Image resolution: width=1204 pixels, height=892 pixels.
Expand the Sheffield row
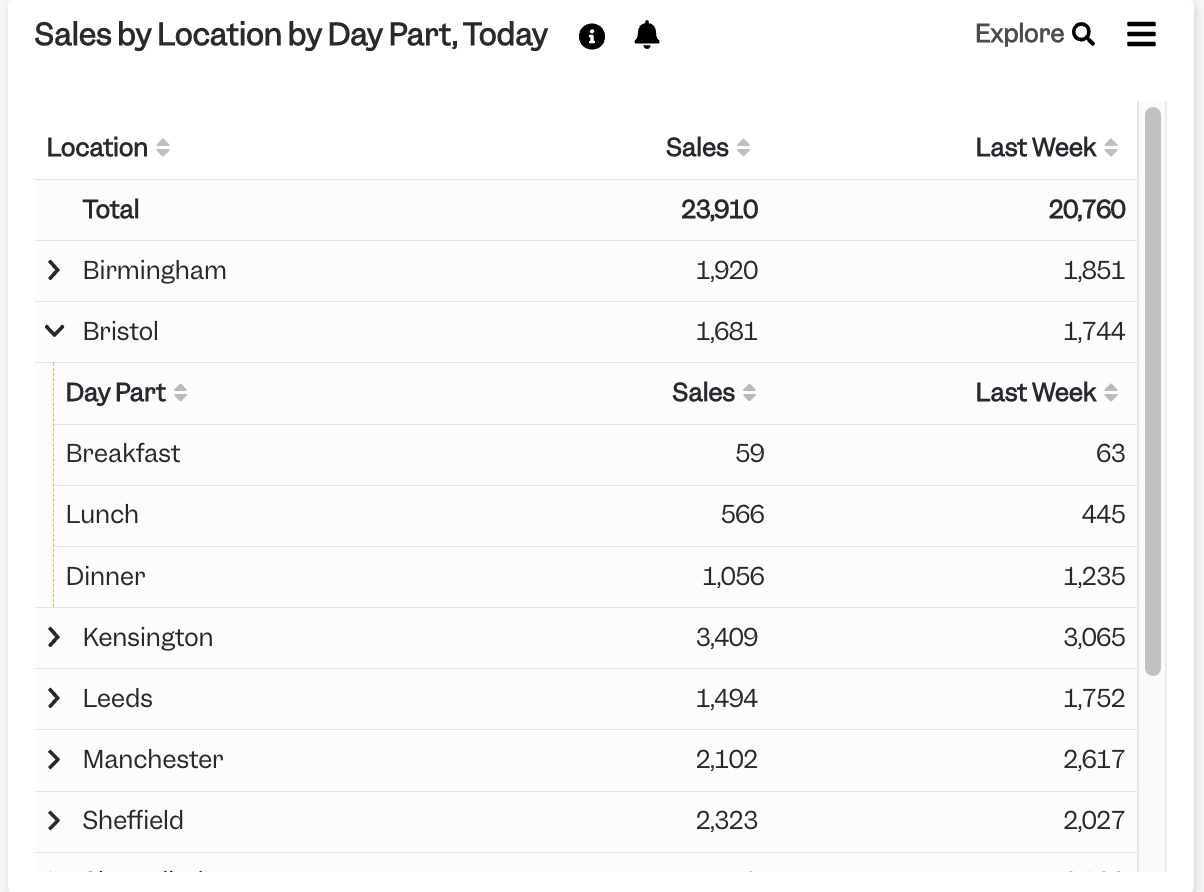55,820
